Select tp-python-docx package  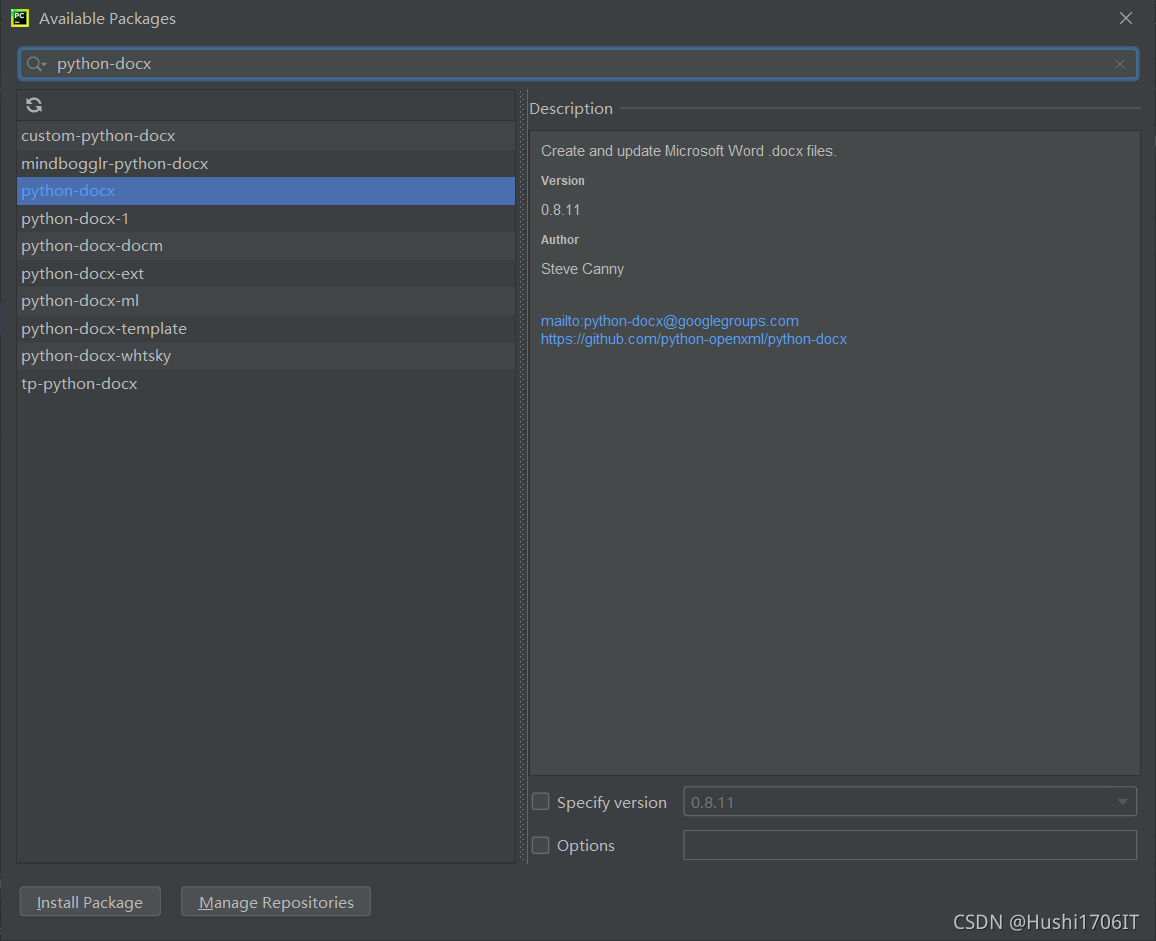(265, 383)
